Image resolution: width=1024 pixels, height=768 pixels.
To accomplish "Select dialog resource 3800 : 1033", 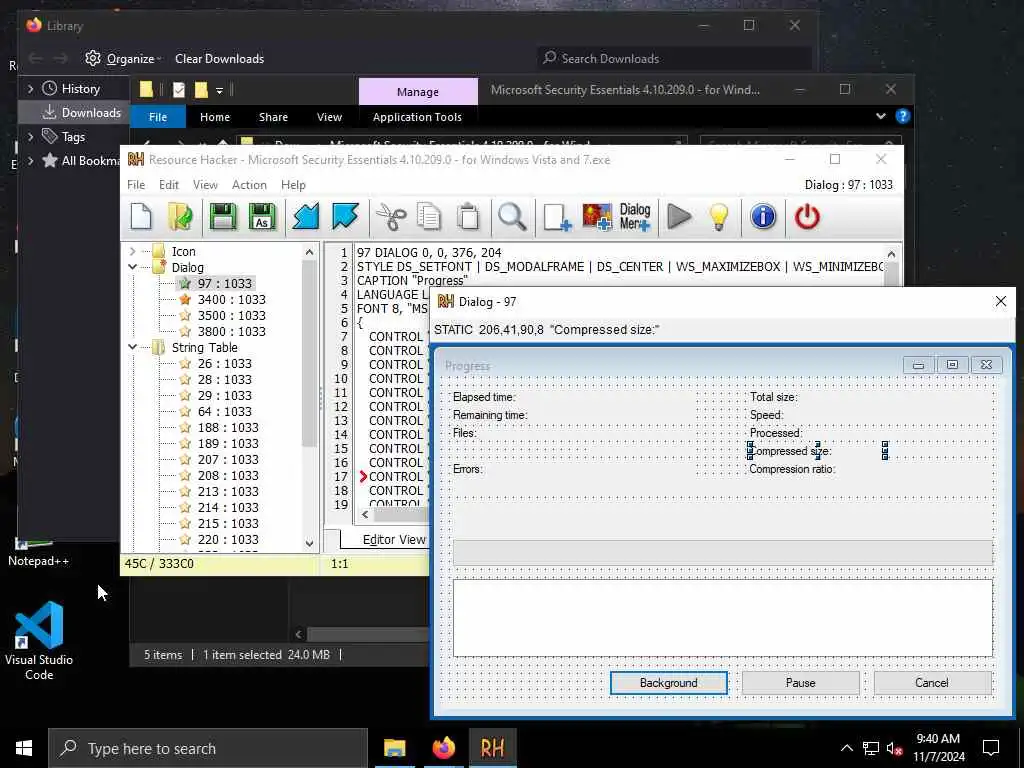I will [231, 331].
